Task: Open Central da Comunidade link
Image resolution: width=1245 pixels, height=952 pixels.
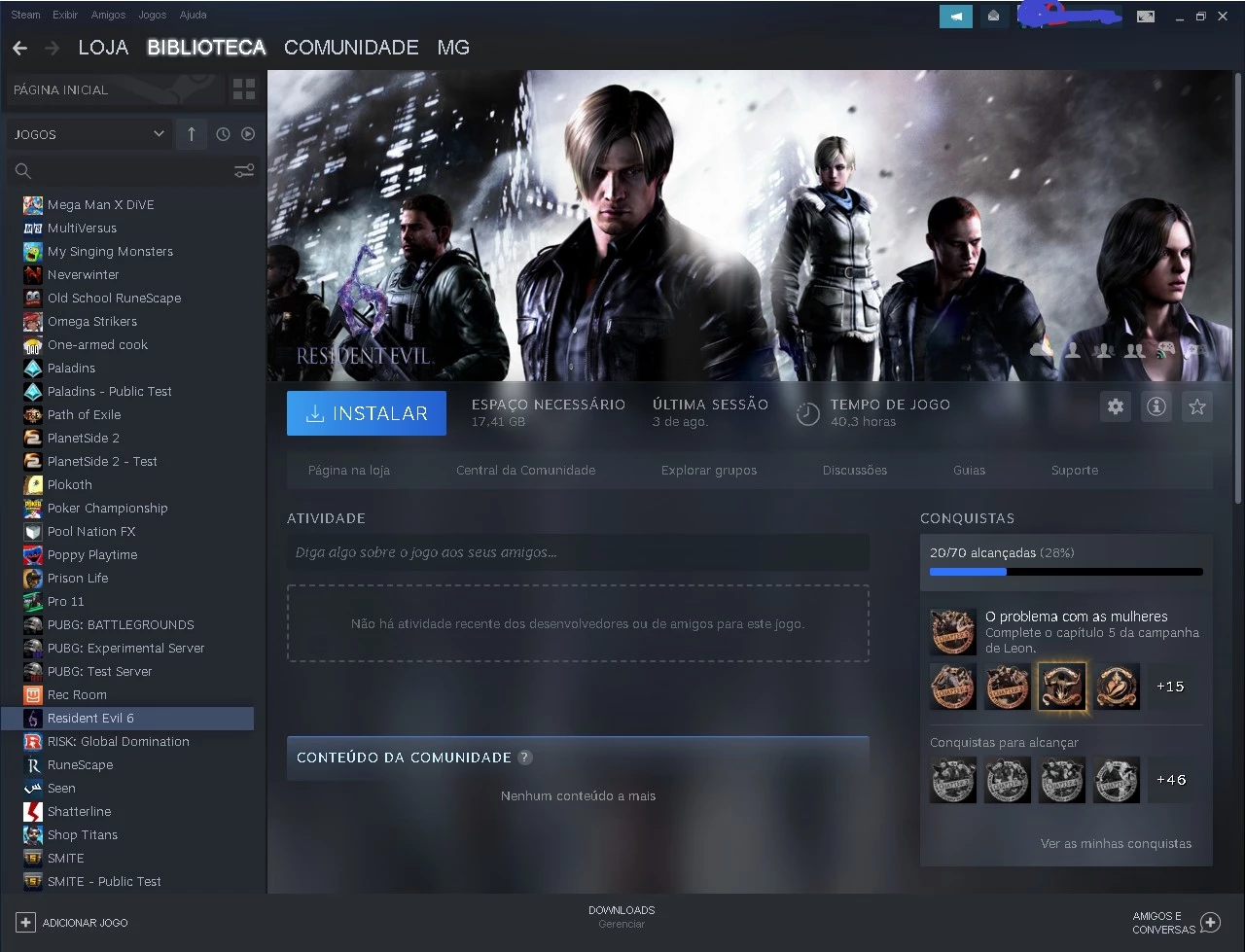Action: [525, 471]
